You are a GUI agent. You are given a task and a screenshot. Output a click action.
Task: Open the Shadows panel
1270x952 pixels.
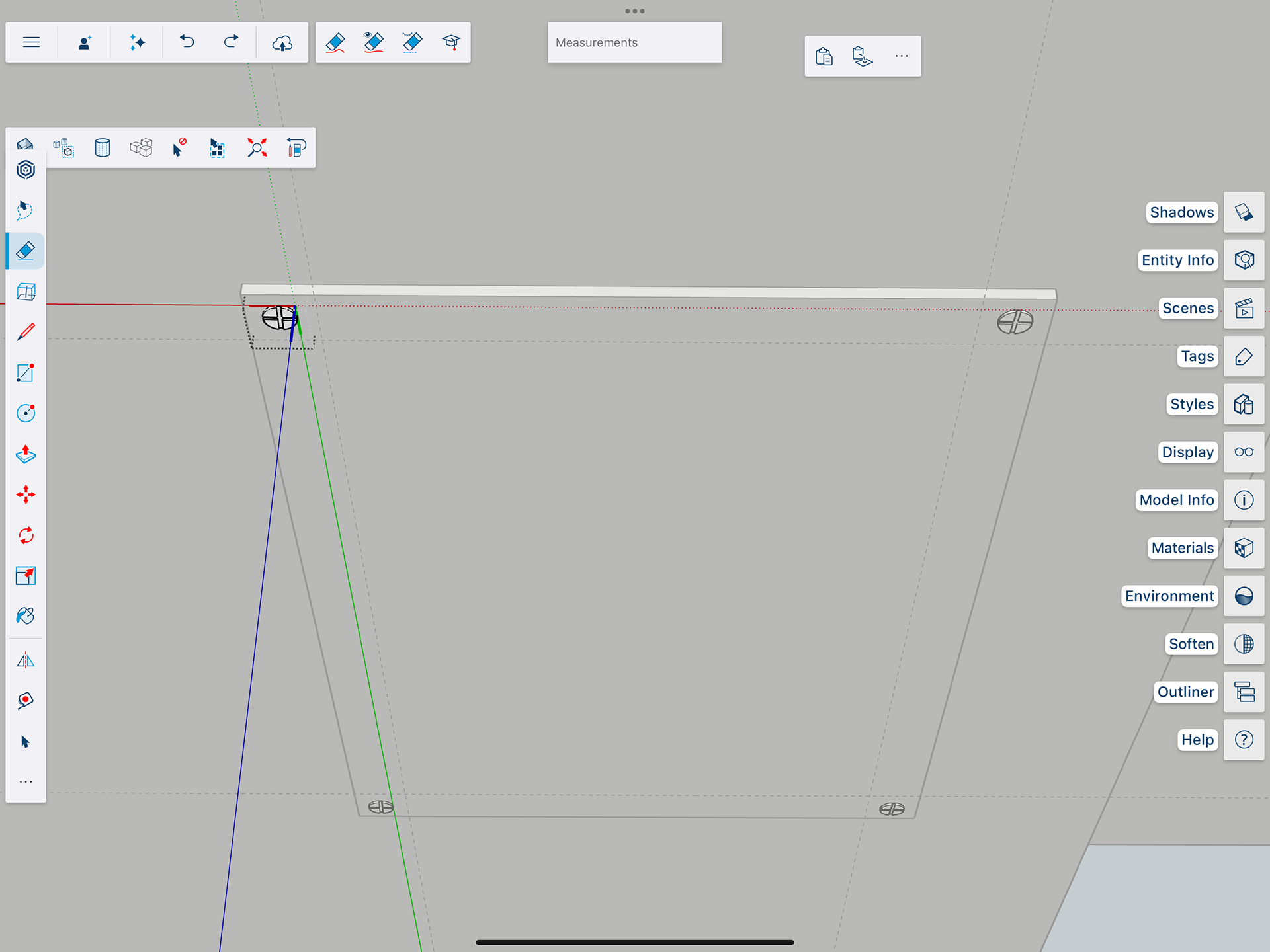pos(1244,212)
